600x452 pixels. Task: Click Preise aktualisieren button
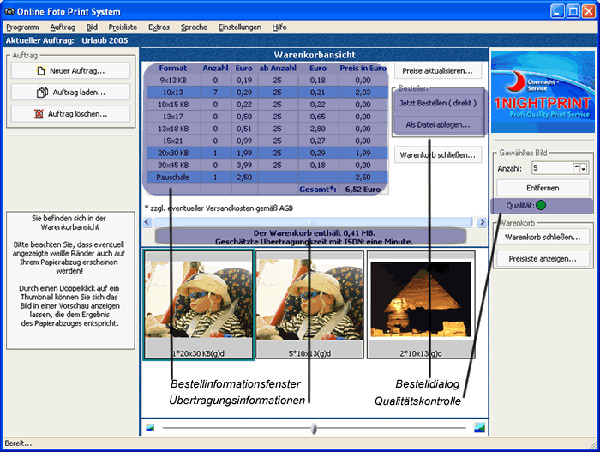tap(437, 71)
